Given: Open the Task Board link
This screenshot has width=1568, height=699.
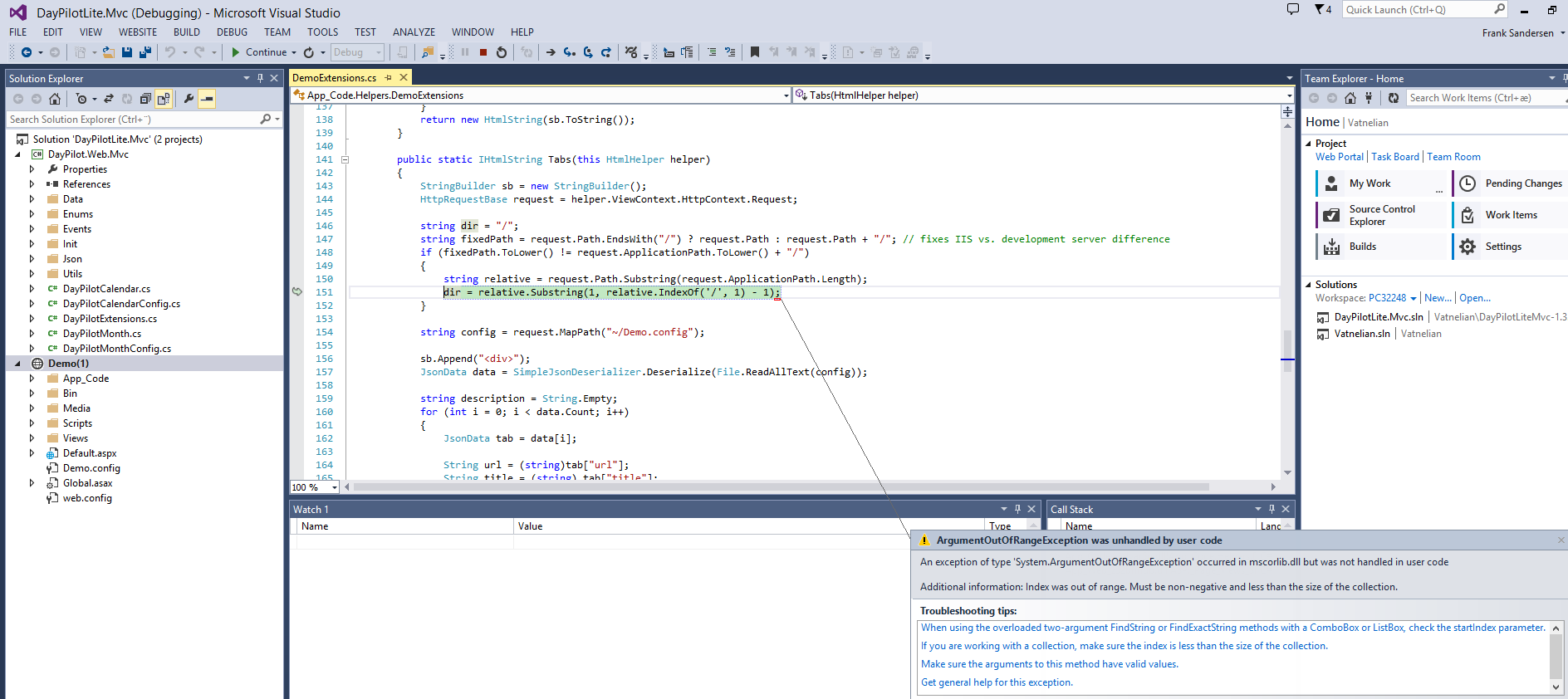Looking at the screenshot, I should coord(1395,157).
